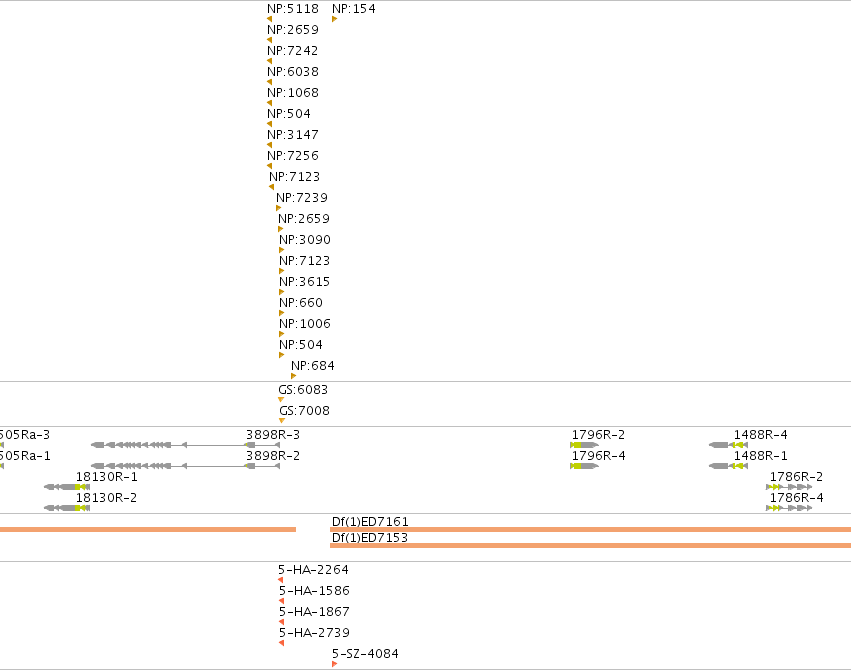This screenshot has height=670, width=851.
Task: Select the NP:7256 arrow glyph
Action: point(270,167)
